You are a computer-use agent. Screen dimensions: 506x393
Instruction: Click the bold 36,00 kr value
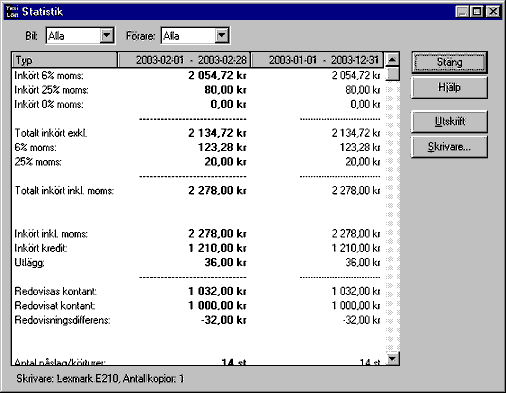tap(225, 262)
